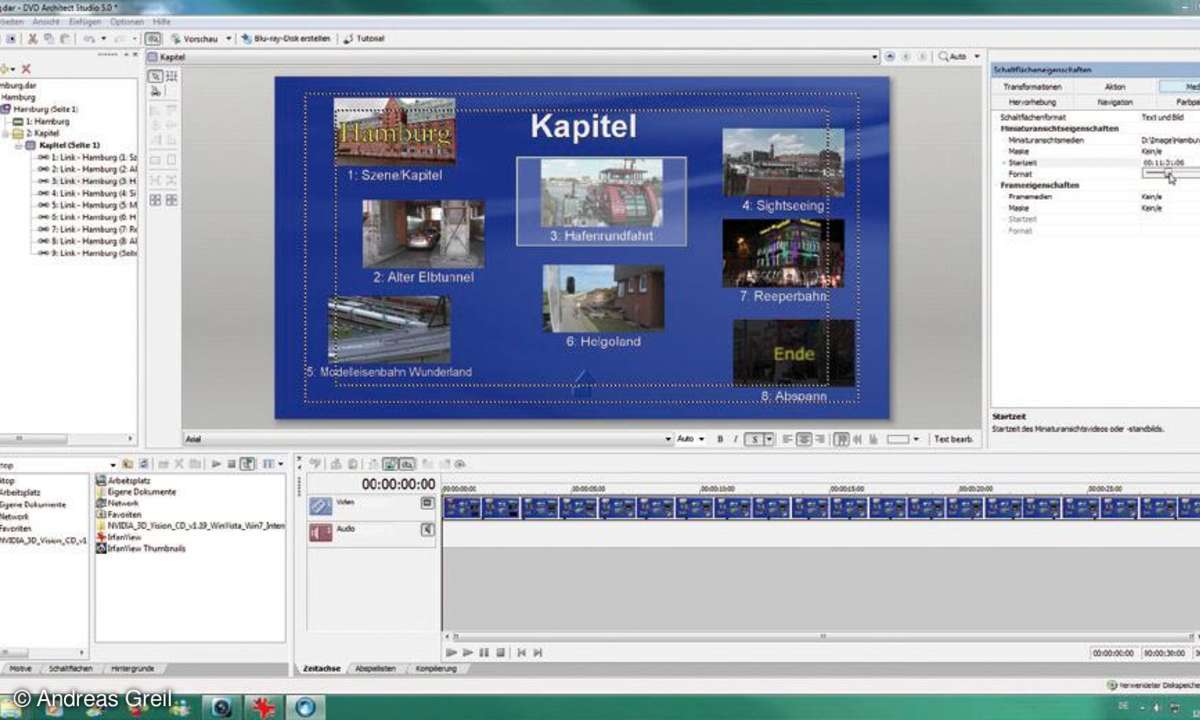1200x720 pixels.
Task: Toggle the Audio track mute speaker button
Action: [x=427, y=529]
